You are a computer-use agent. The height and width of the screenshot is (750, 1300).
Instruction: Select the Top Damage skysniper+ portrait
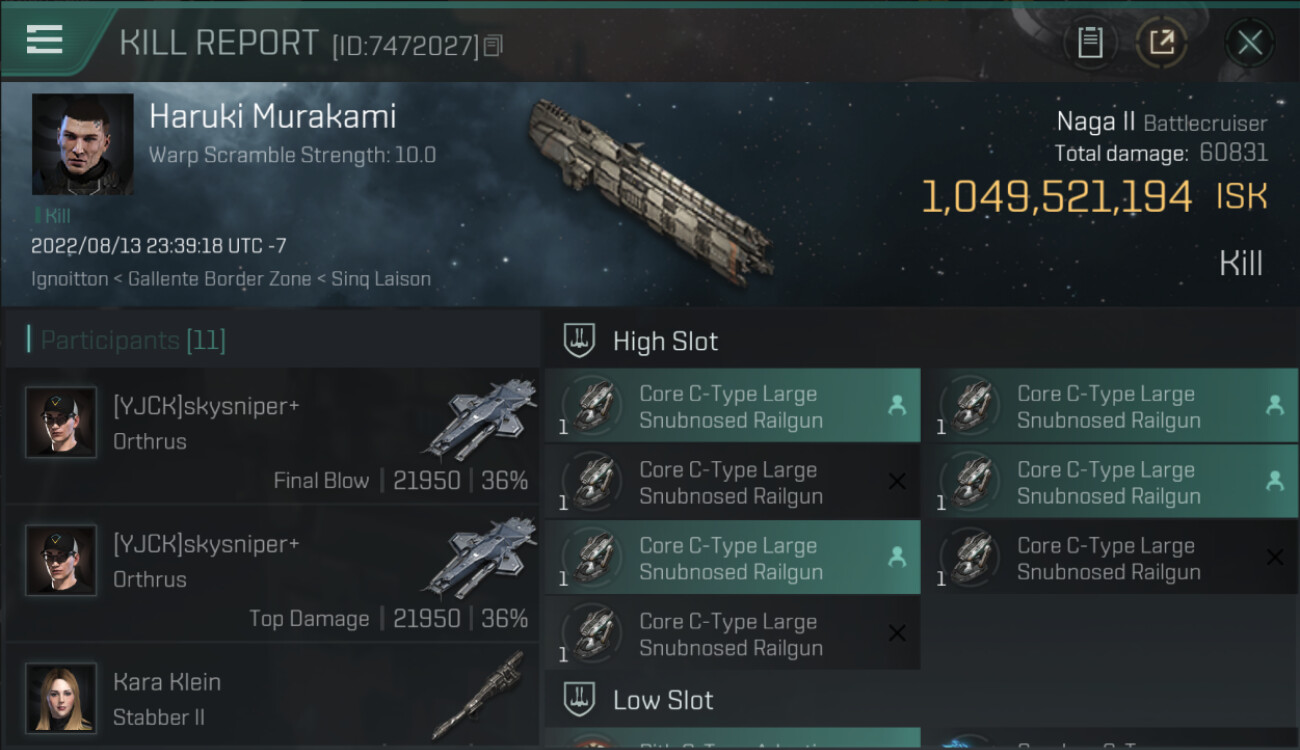coord(61,560)
